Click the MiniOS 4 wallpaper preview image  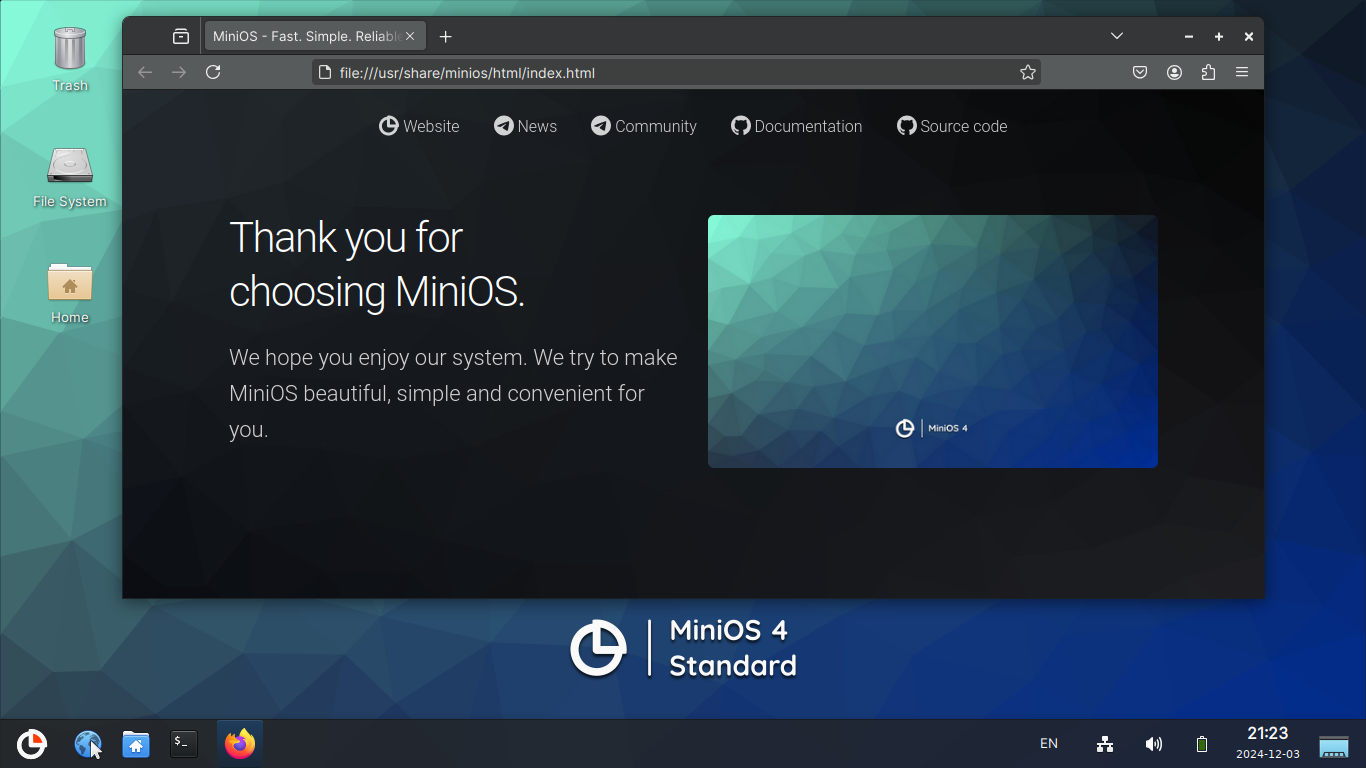933,341
